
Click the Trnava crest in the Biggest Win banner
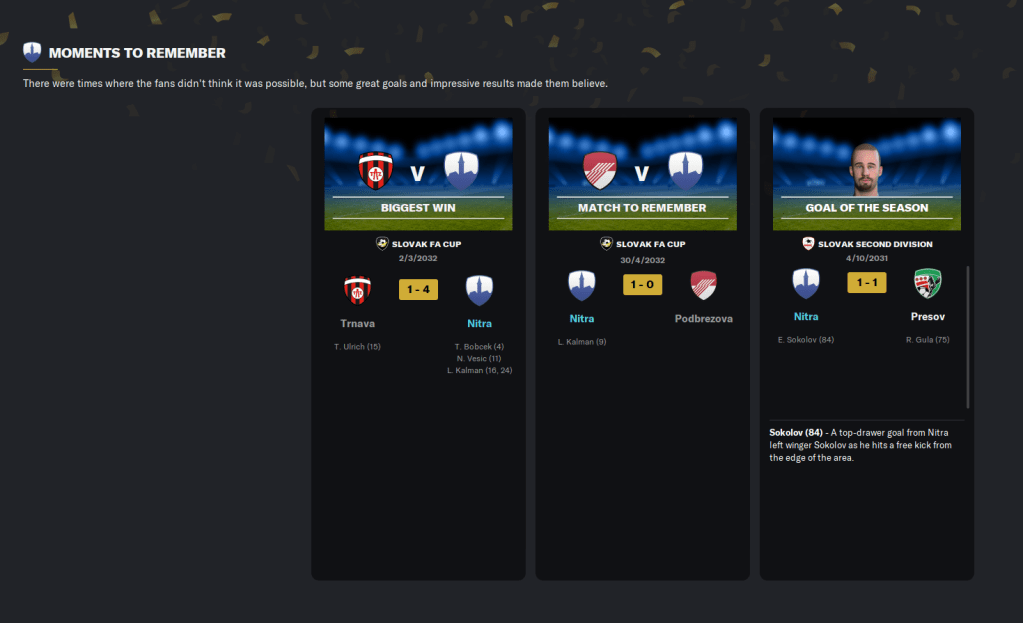coord(376,171)
